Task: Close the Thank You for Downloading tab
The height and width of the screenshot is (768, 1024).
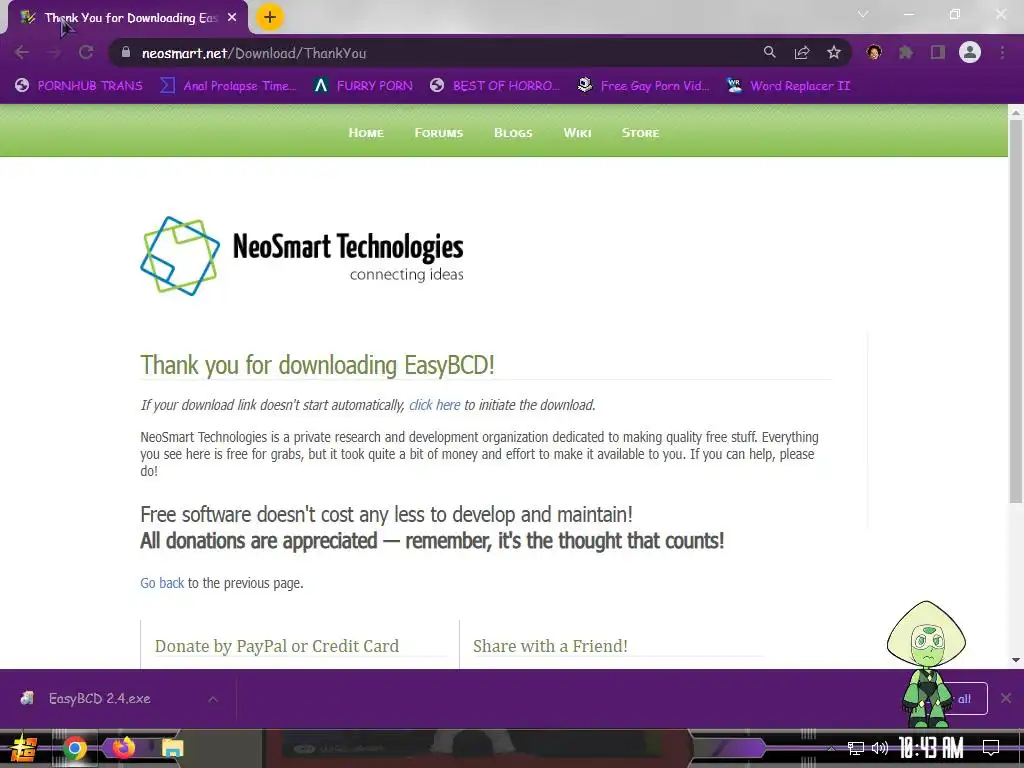Action: click(x=232, y=18)
